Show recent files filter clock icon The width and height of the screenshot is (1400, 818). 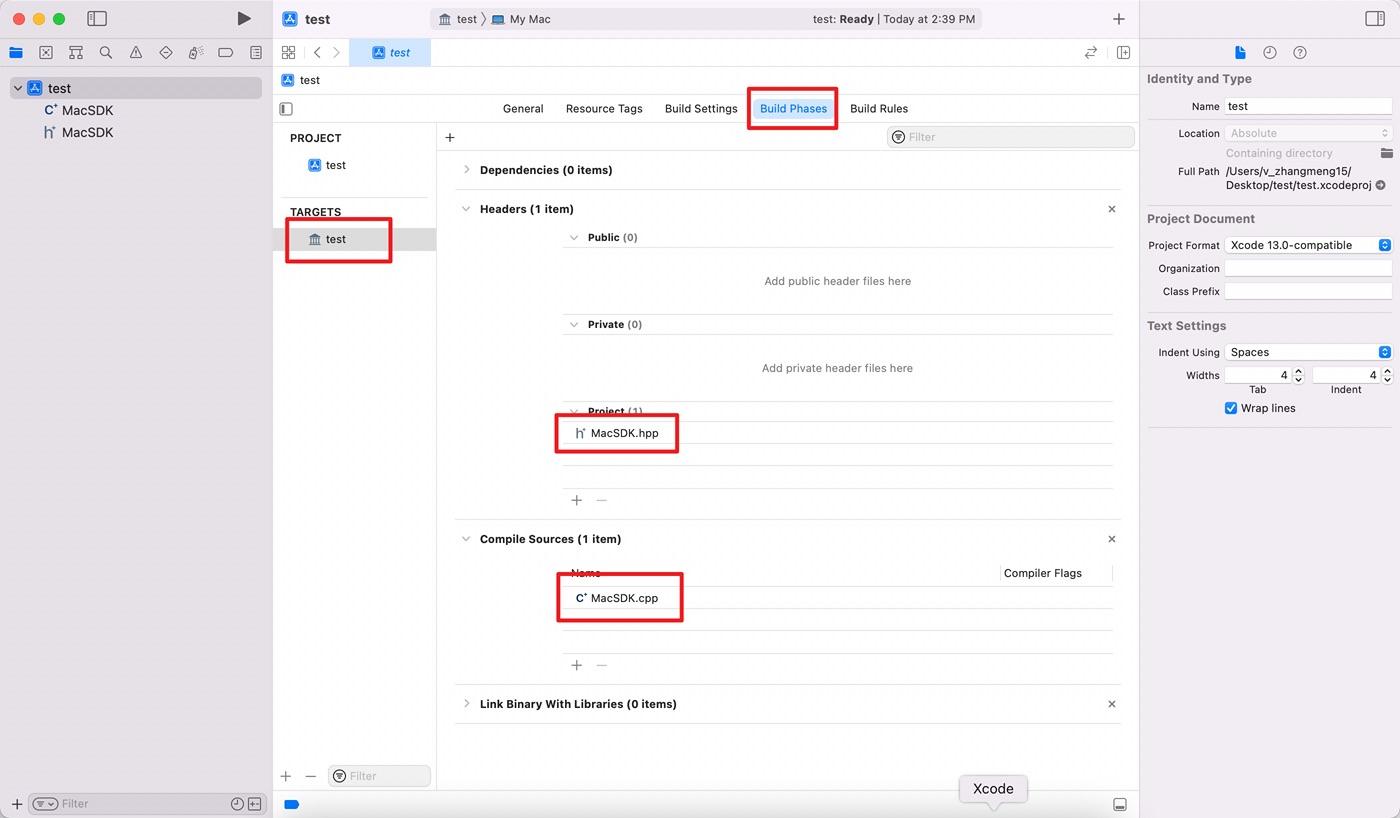(x=237, y=804)
